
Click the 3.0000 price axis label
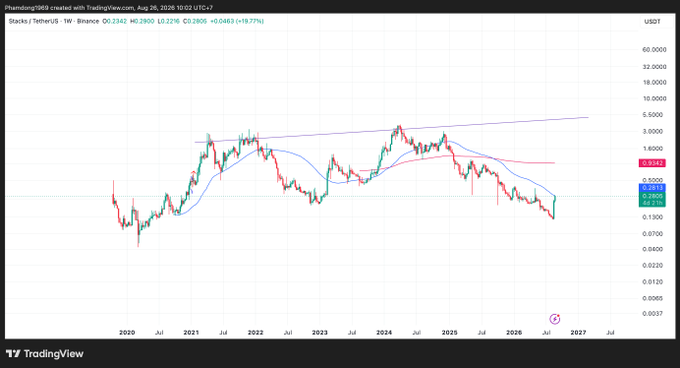coord(654,131)
